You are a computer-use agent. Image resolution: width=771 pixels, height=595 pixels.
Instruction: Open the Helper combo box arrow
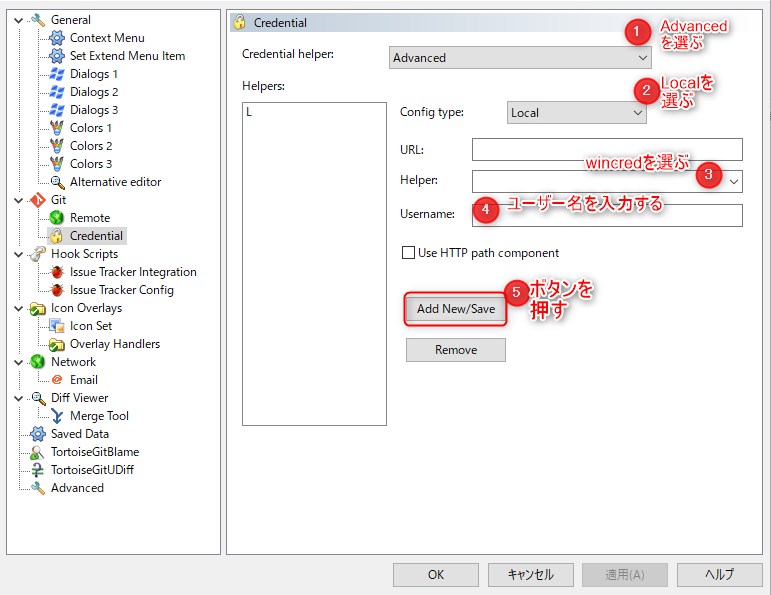(x=734, y=181)
